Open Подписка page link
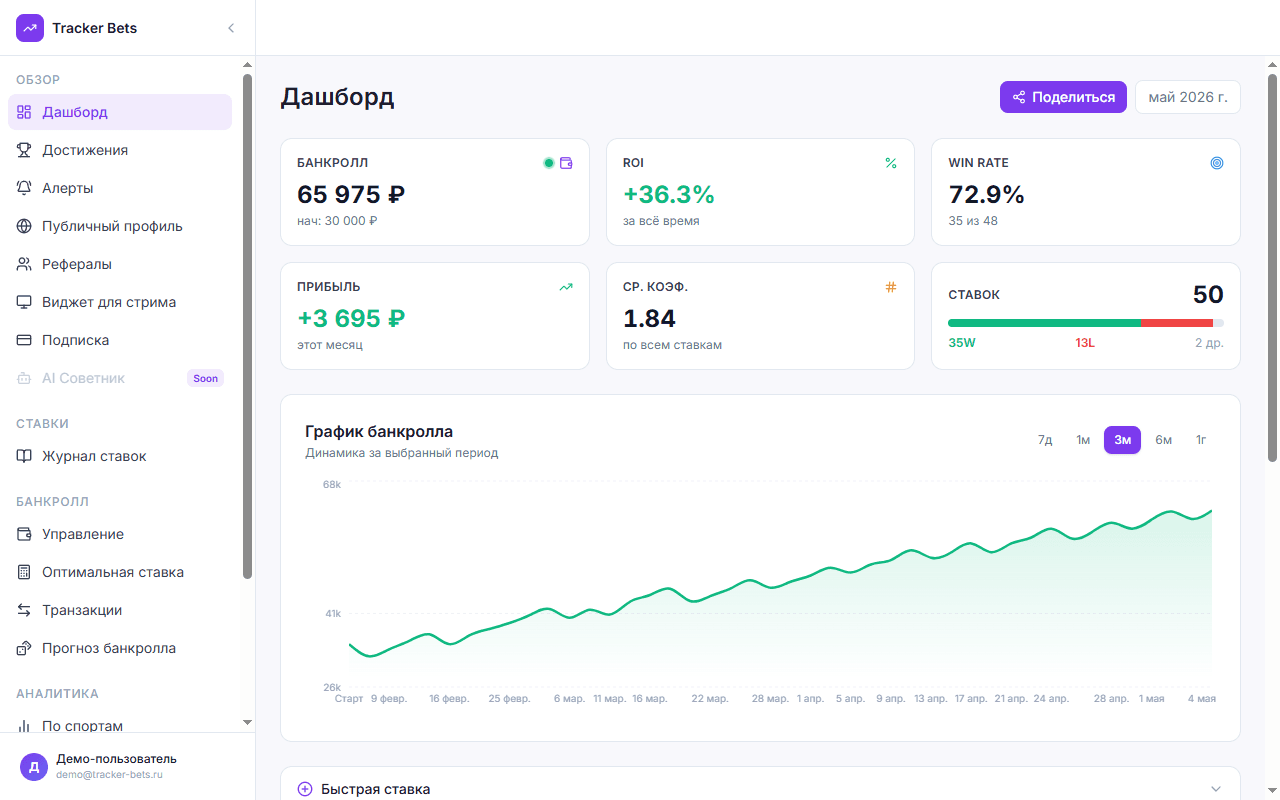Viewport: 1280px width, 800px height. click(120, 340)
